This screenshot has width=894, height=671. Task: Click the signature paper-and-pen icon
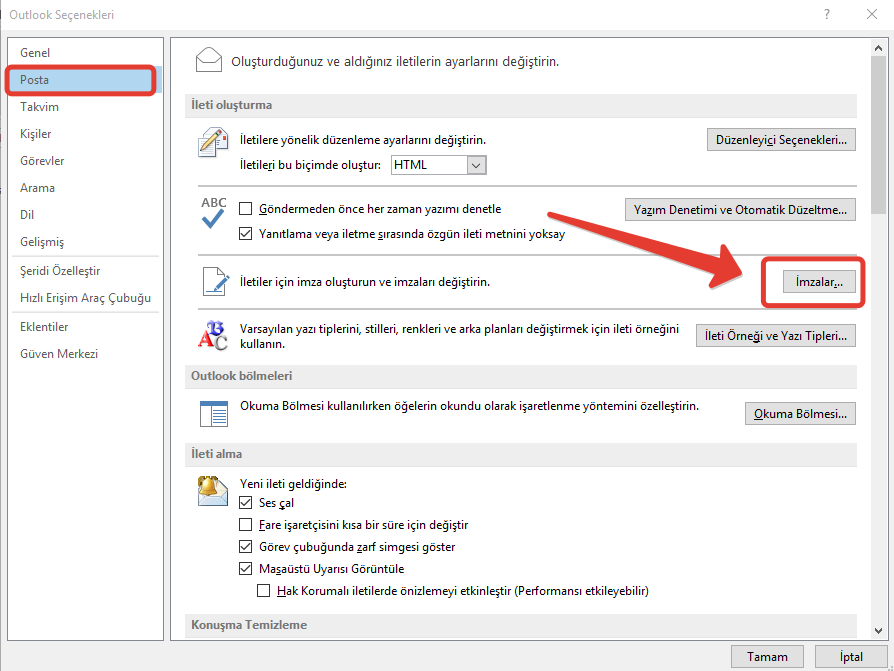coord(213,283)
